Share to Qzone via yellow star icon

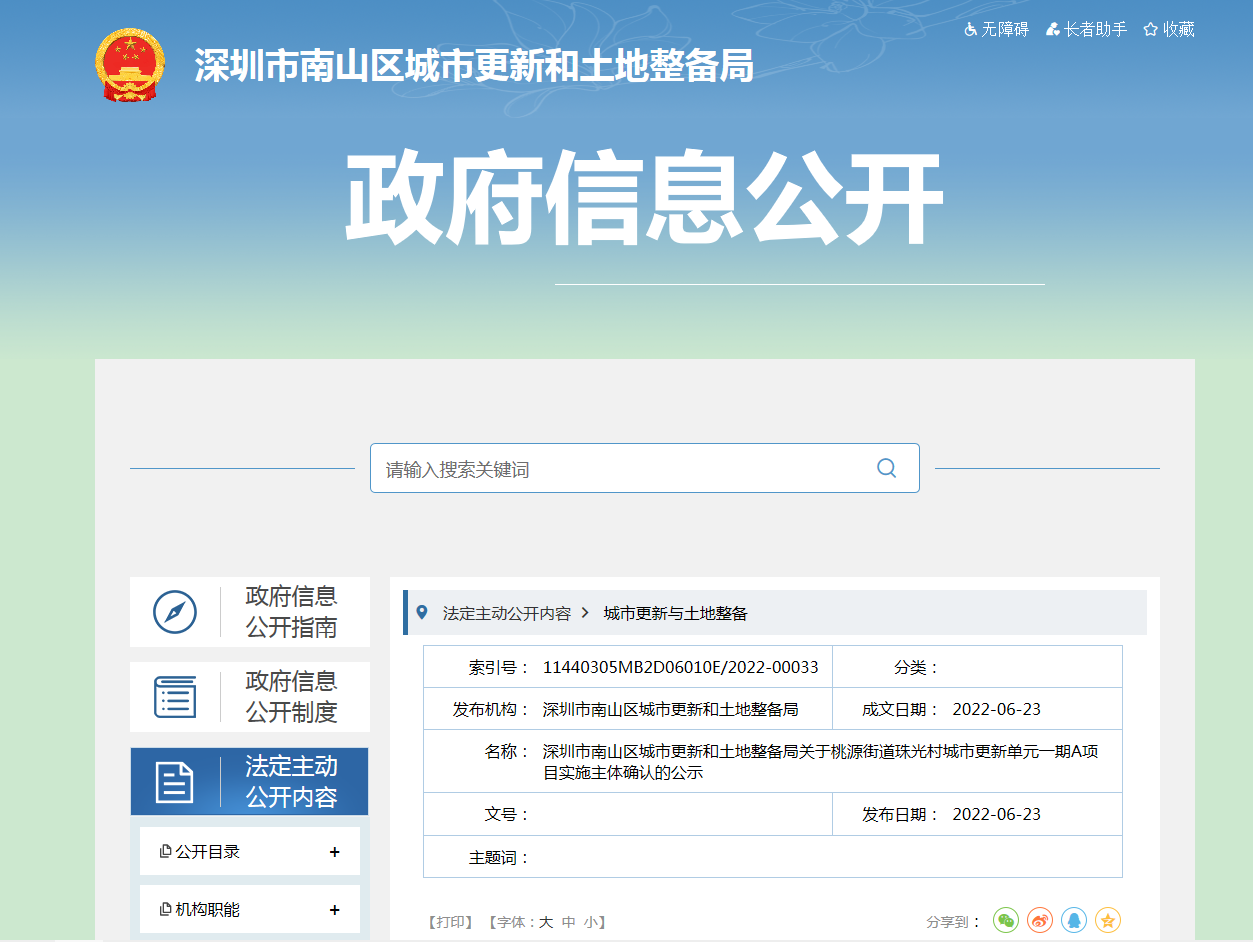point(1107,920)
